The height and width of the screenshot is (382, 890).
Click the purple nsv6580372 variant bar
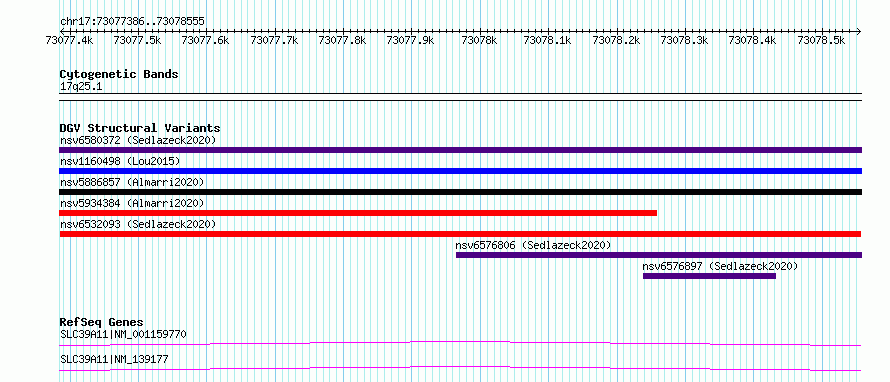point(460,150)
